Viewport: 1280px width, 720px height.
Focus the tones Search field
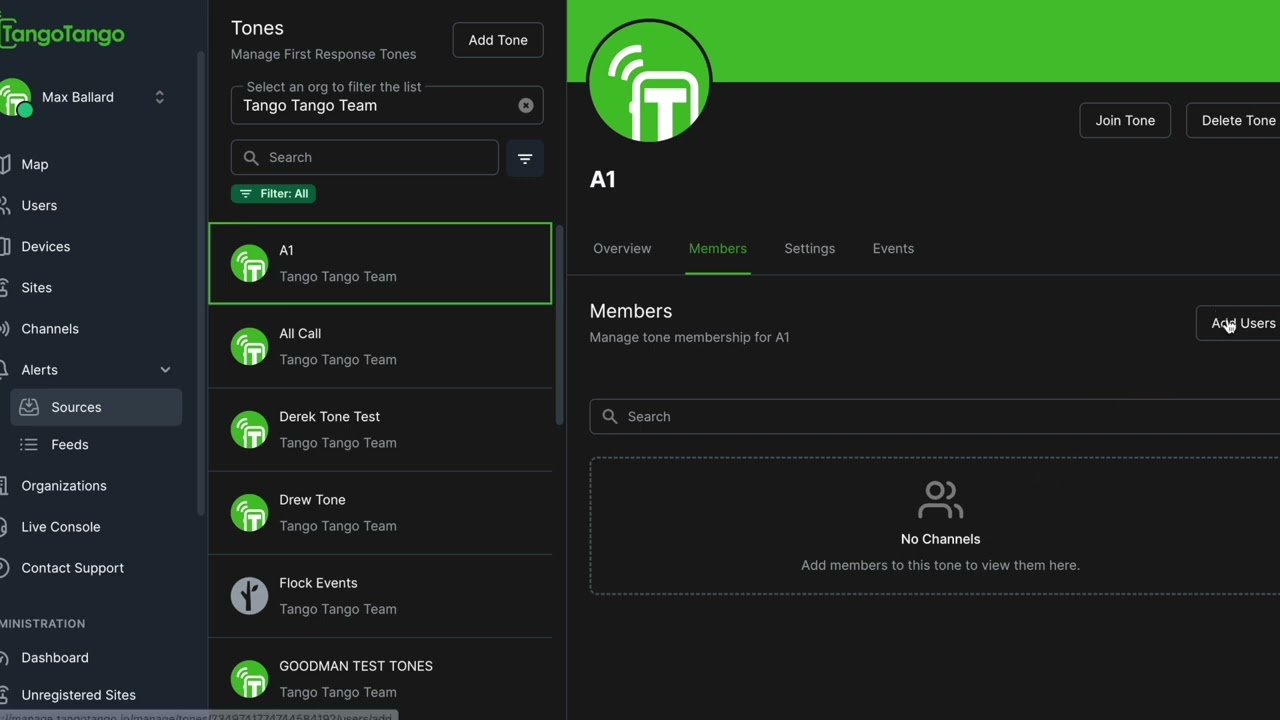(365, 157)
